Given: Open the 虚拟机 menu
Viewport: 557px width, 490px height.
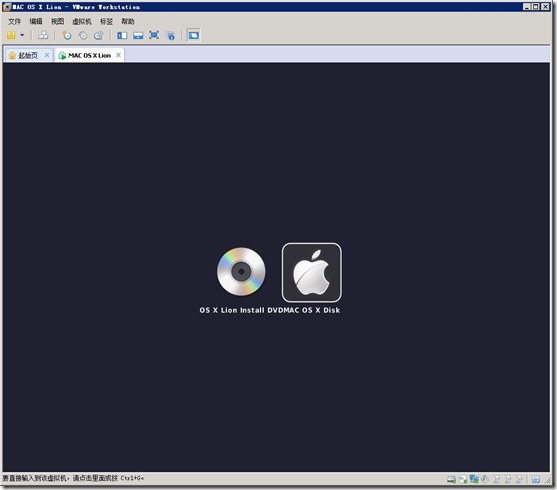Looking at the screenshot, I should point(82,21).
